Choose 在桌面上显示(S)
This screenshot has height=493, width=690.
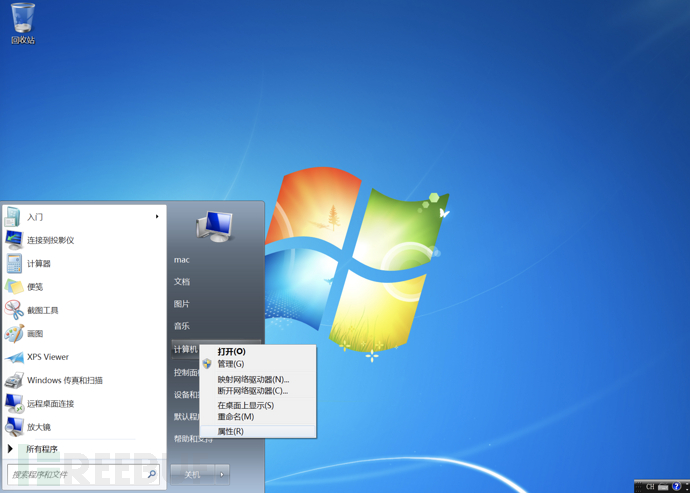[x=257, y=405]
